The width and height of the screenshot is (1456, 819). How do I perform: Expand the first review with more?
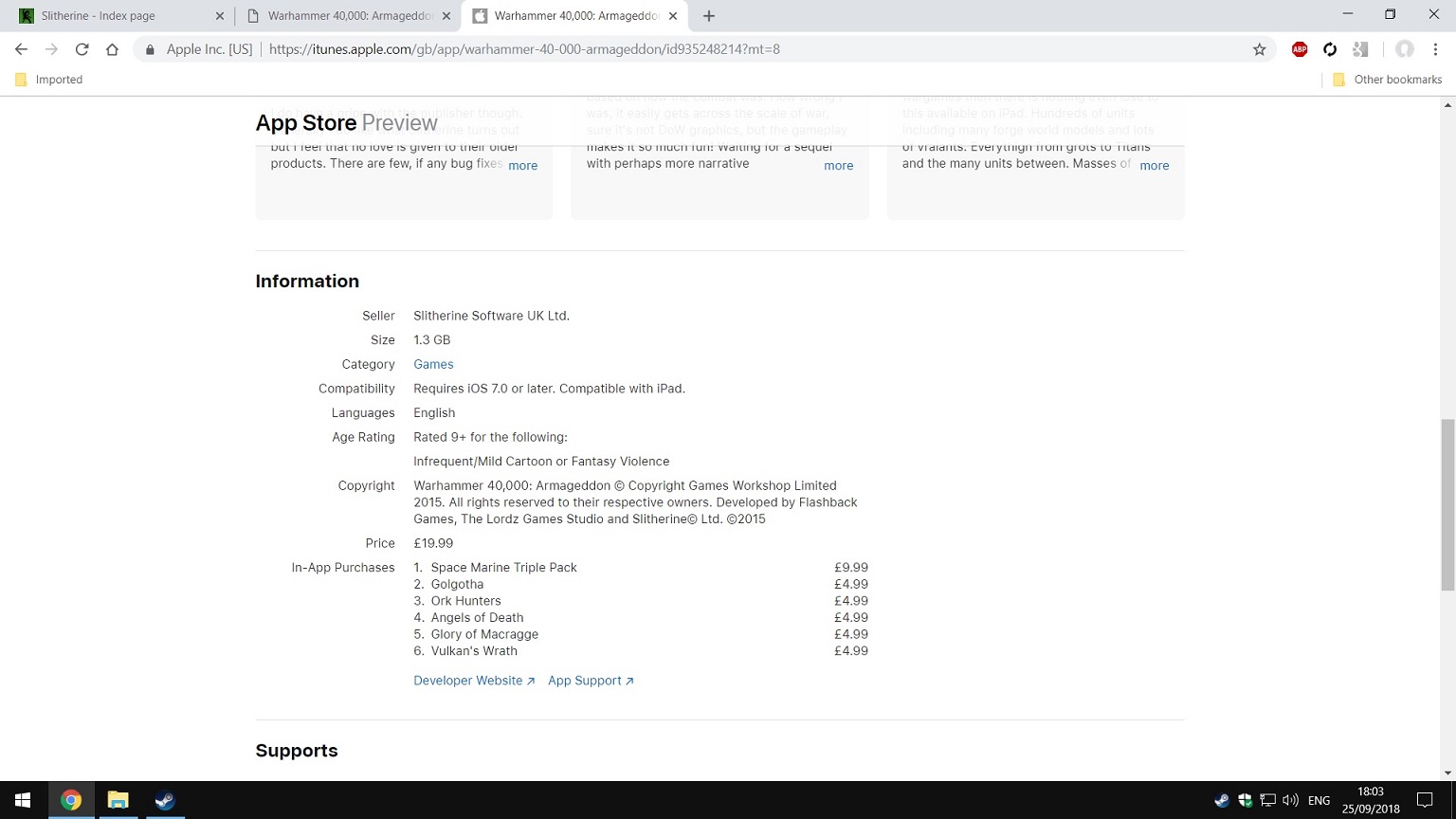[522, 165]
